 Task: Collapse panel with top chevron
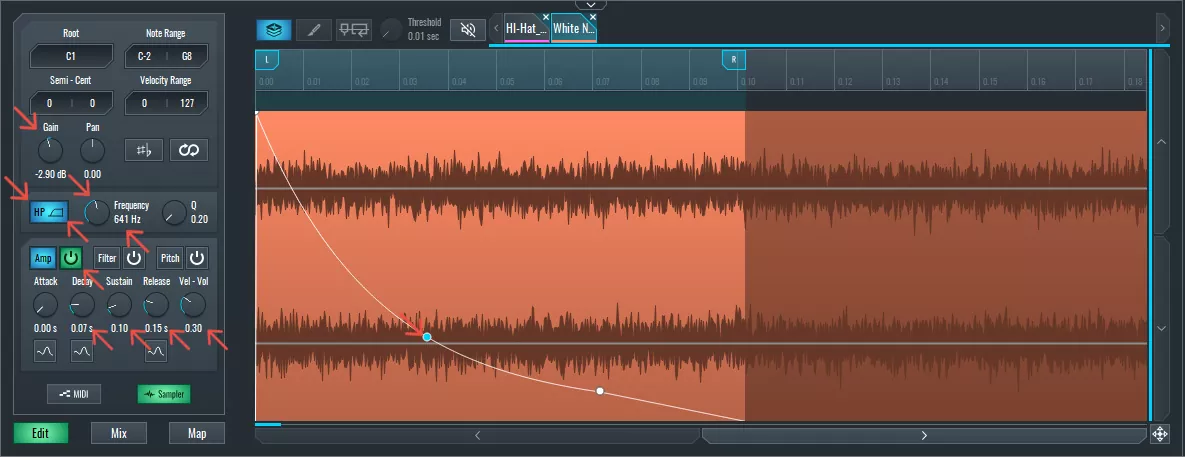(590, 5)
